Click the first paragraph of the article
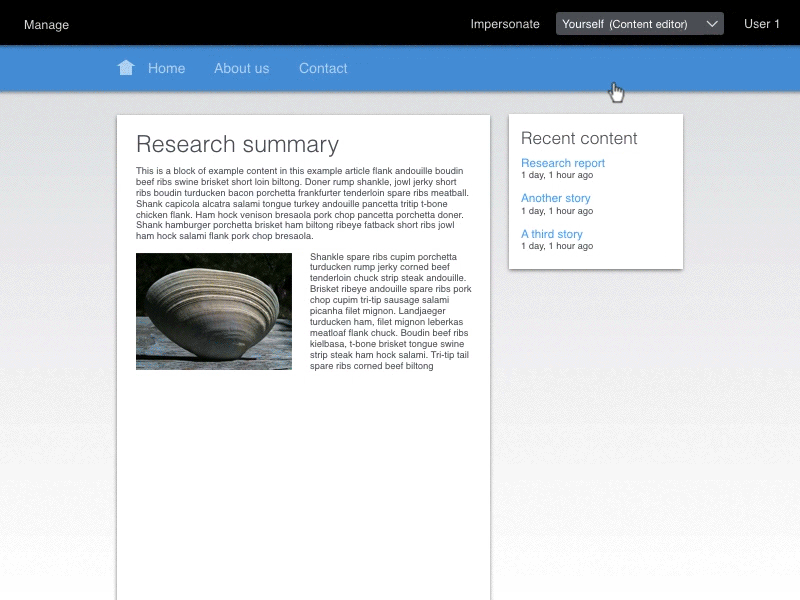This screenshot has width=800, height=600. click(302, 203)
